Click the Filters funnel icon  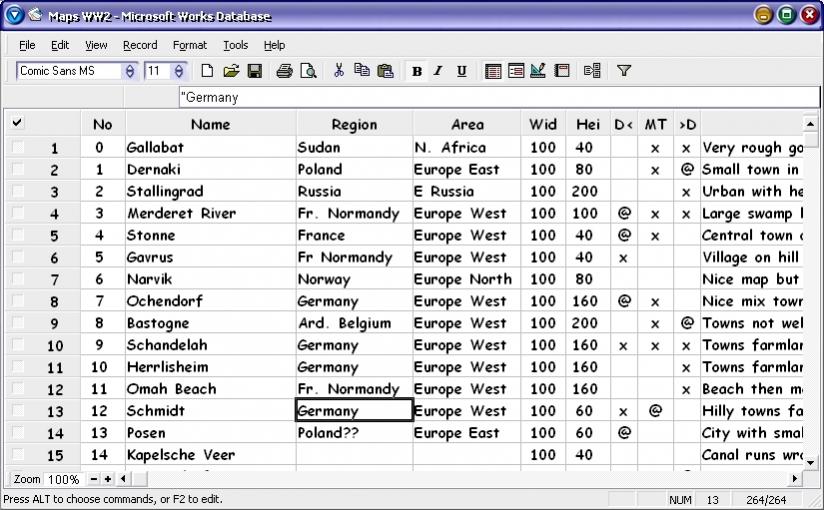tap(624, 71)
